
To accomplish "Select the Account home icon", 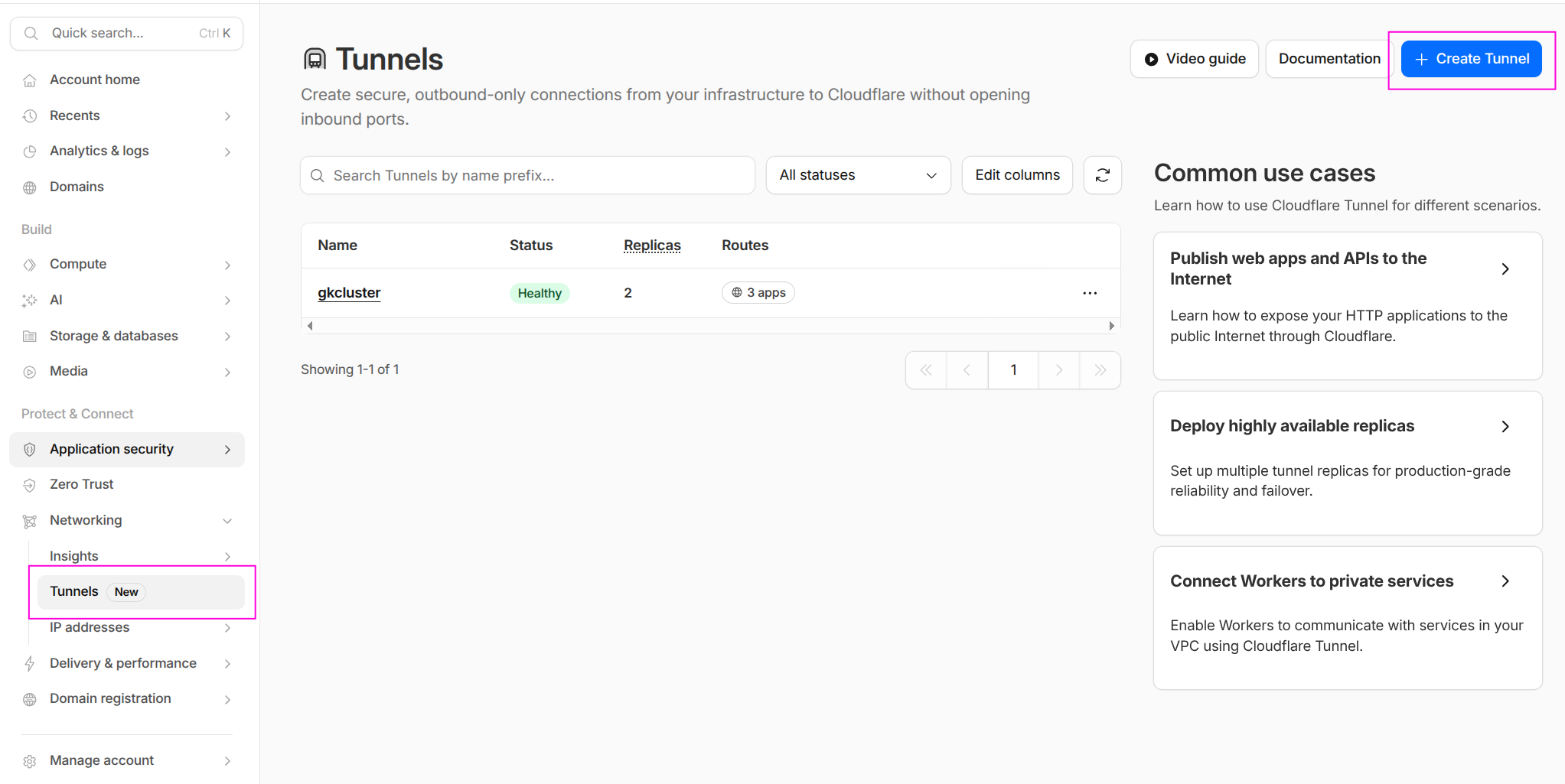I will pyautogui.click(x=29, y=80).
